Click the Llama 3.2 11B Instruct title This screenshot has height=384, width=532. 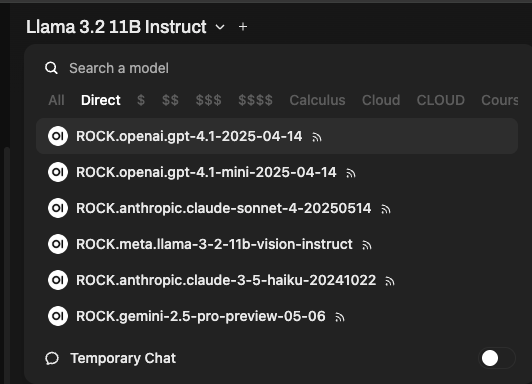click(x=116, y=27)
